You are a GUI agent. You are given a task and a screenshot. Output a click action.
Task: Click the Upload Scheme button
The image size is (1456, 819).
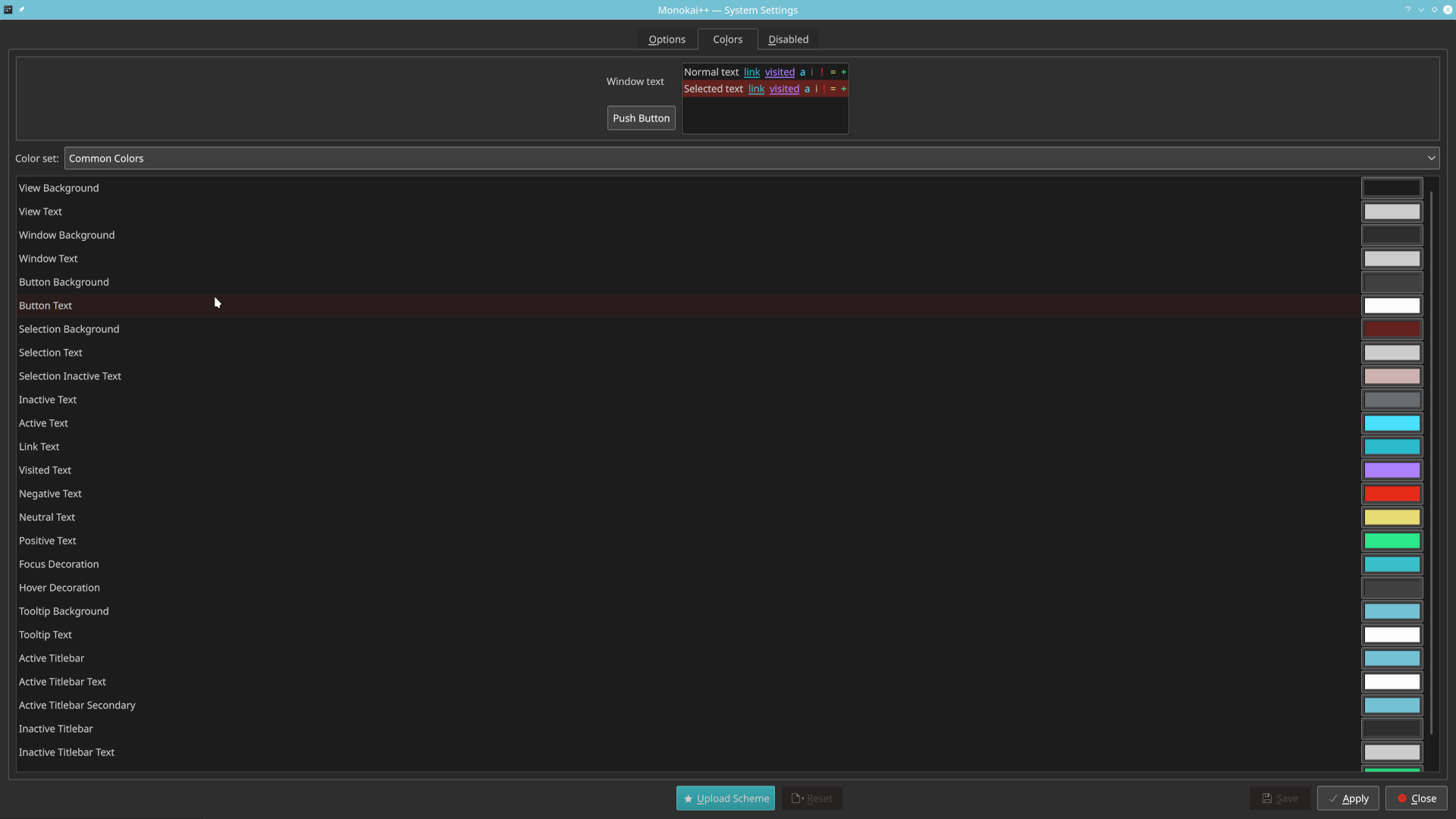tap(725, 799)
